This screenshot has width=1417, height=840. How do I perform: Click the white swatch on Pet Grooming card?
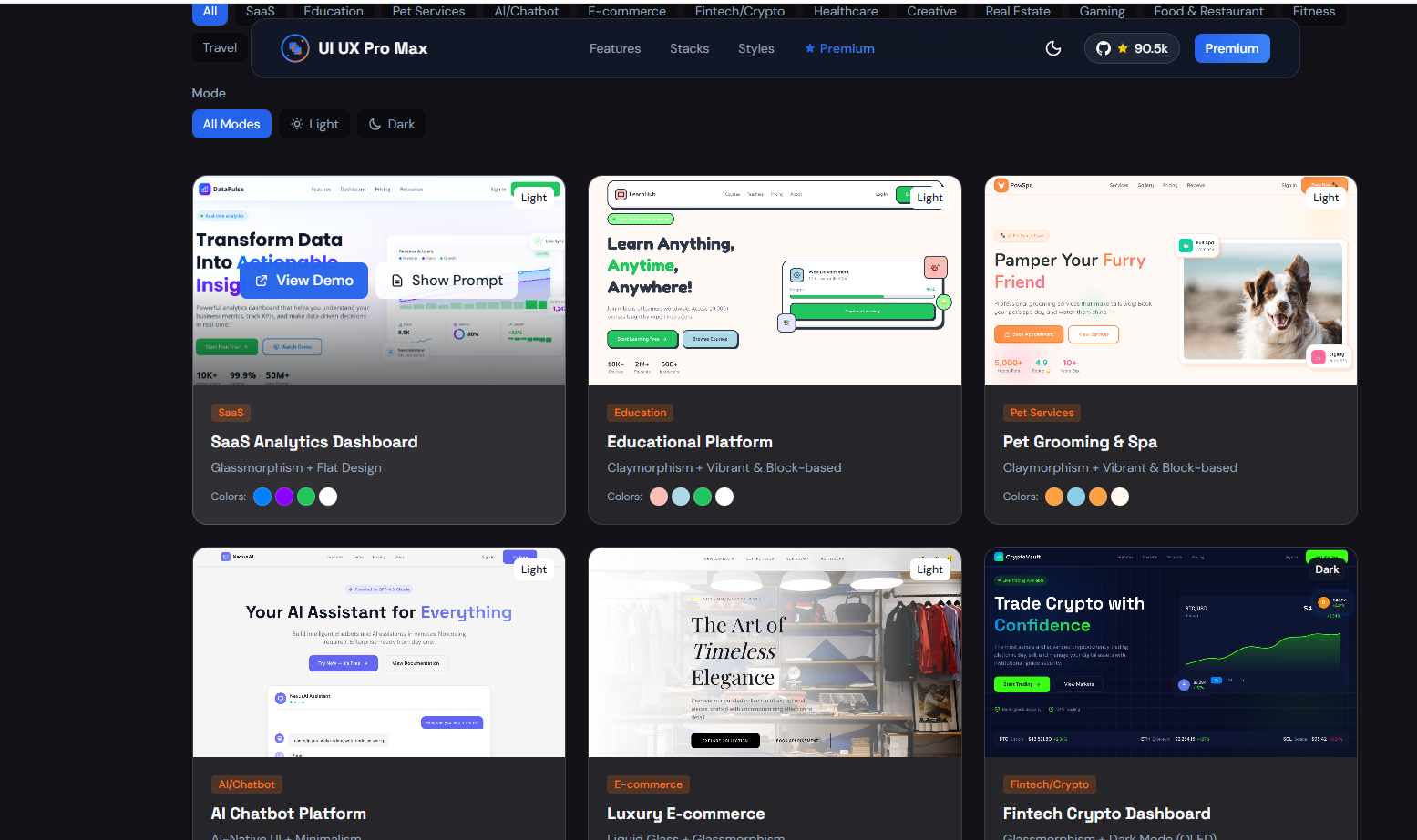(1120, 497)
